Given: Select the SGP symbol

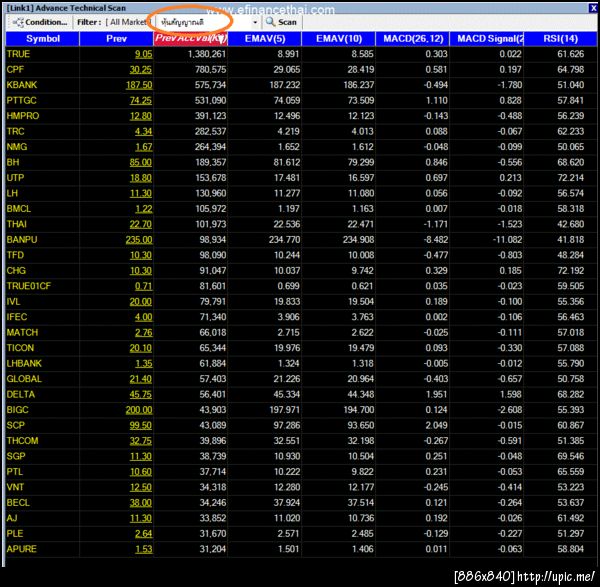Looking at the screenshot, I should [x=16, y=457].
